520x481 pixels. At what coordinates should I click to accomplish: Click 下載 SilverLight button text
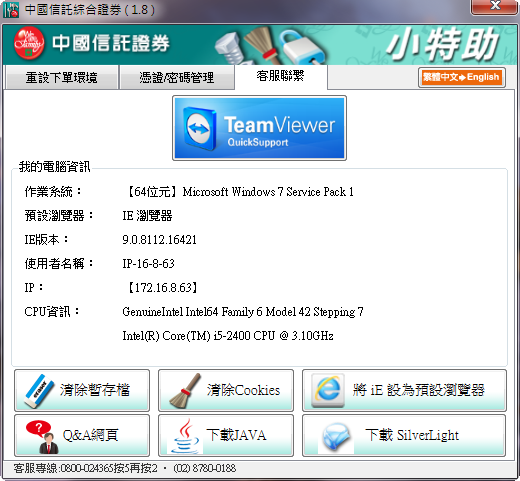coord(412,435)
